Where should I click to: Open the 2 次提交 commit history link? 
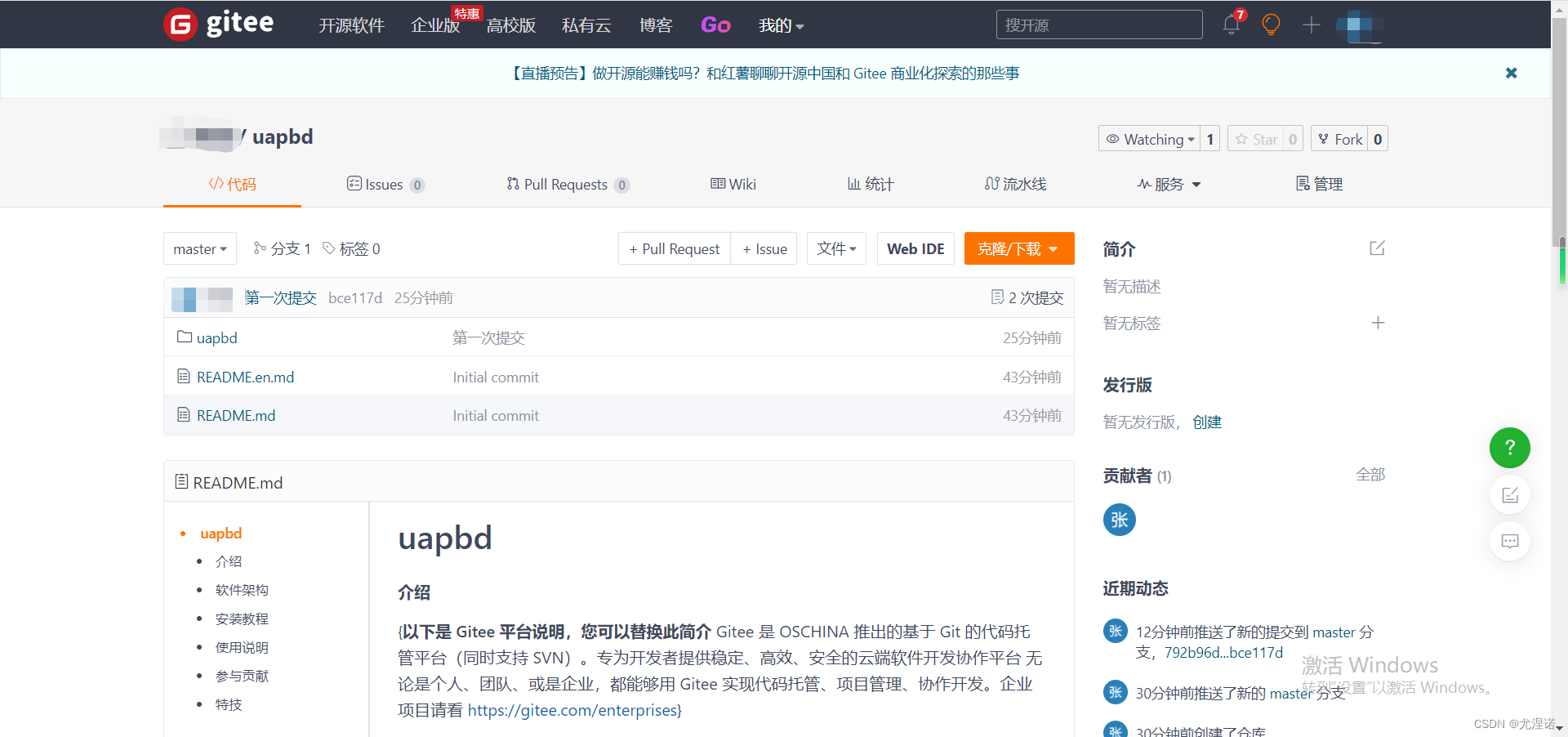tap(1027, 297)
